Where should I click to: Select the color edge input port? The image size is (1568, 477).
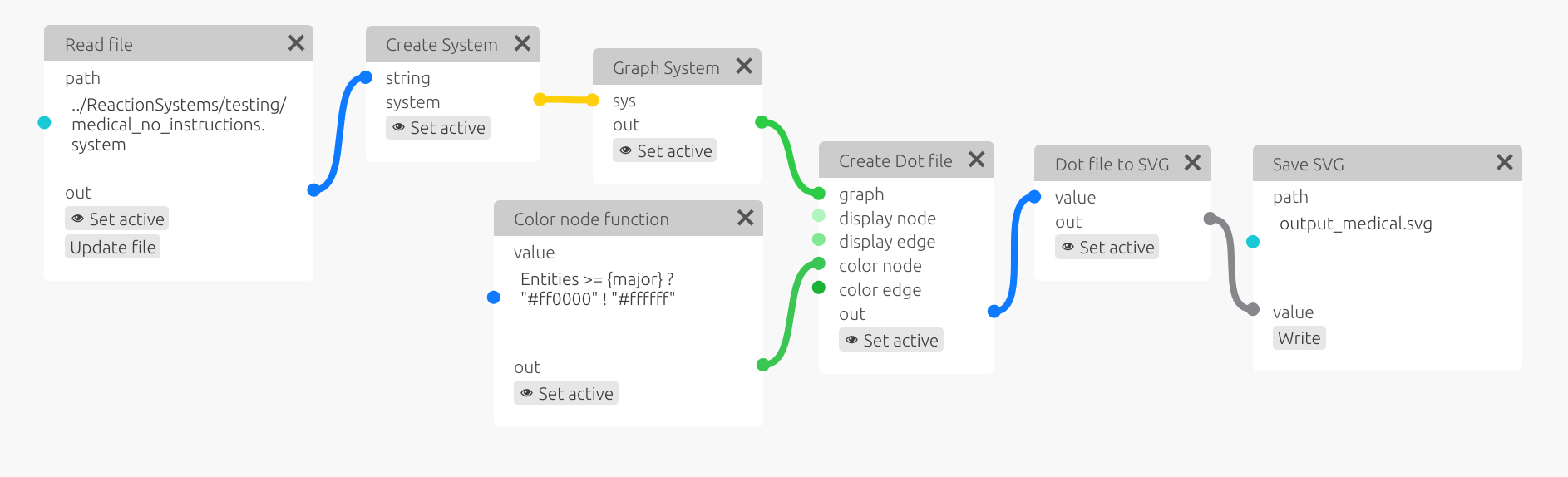tap(819, 288)
